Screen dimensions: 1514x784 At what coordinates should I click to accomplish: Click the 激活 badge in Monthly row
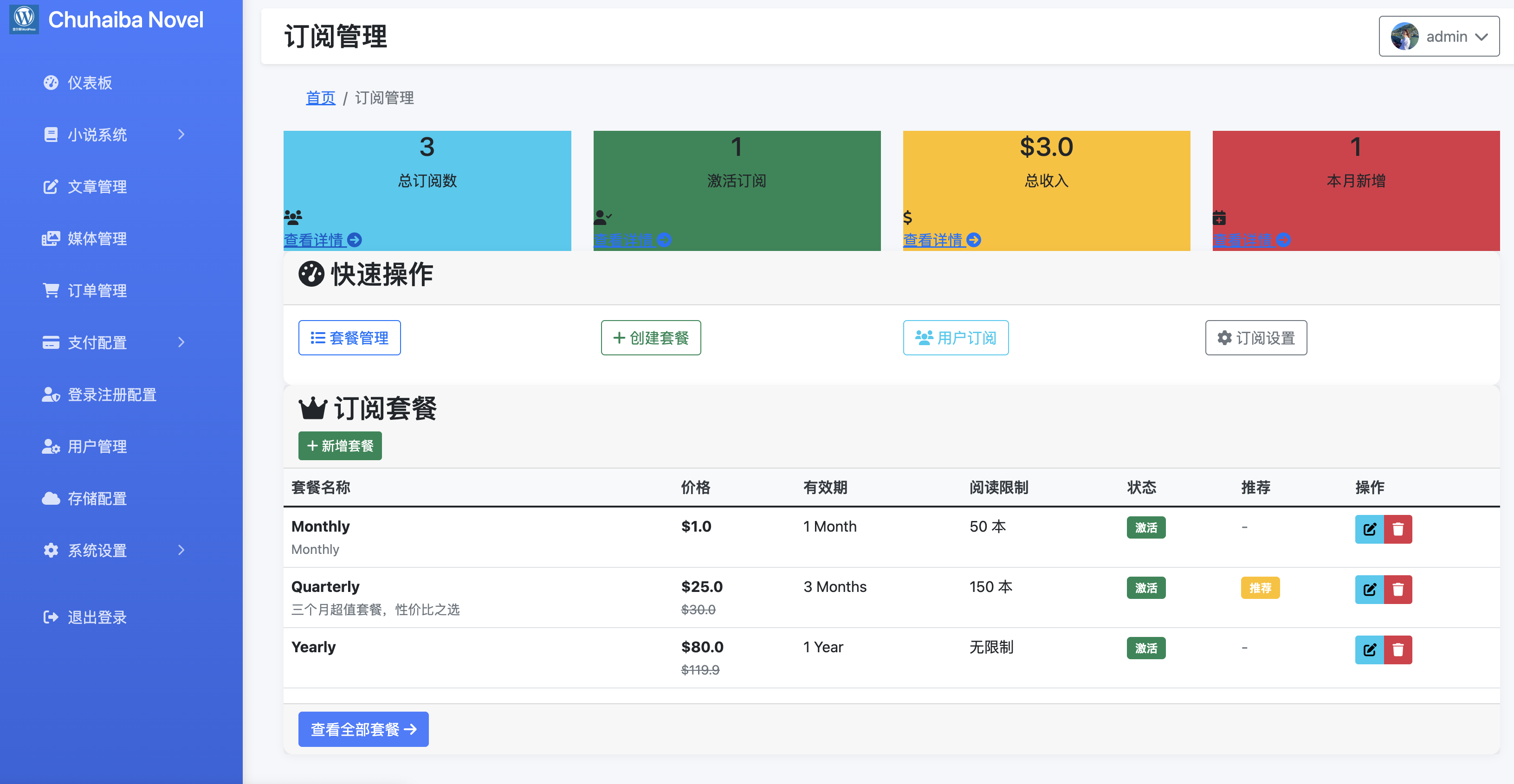tap(1146, 527)
